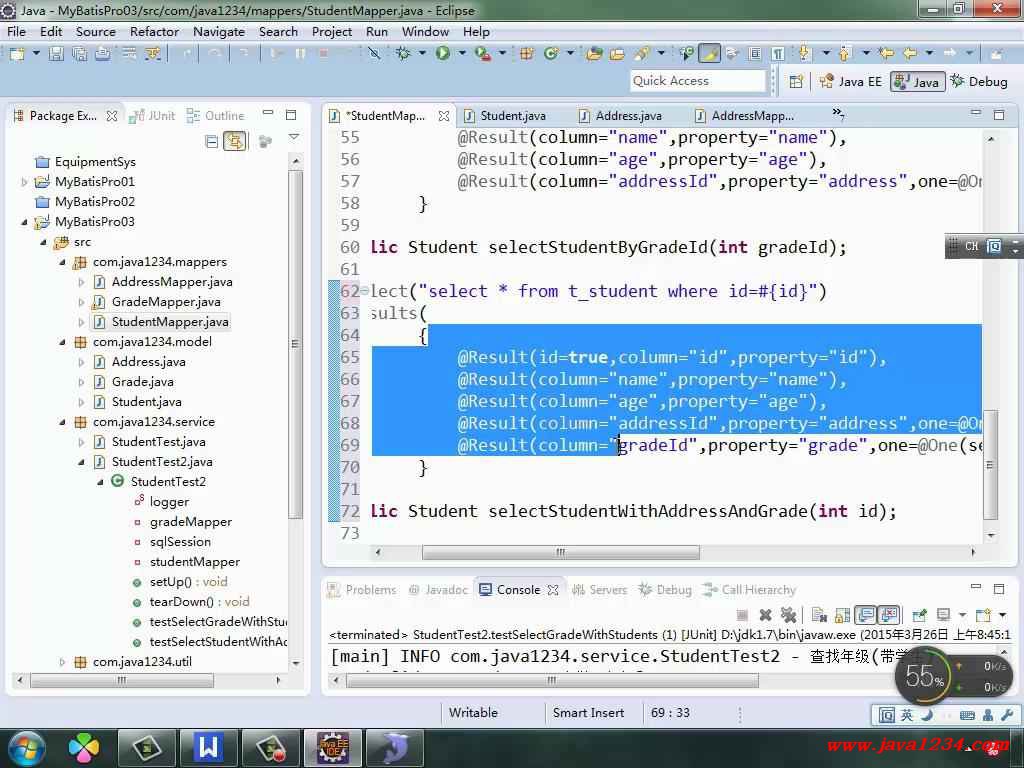Switch to the Debug perspective
1024x768 pixels.
pos(979,82)
